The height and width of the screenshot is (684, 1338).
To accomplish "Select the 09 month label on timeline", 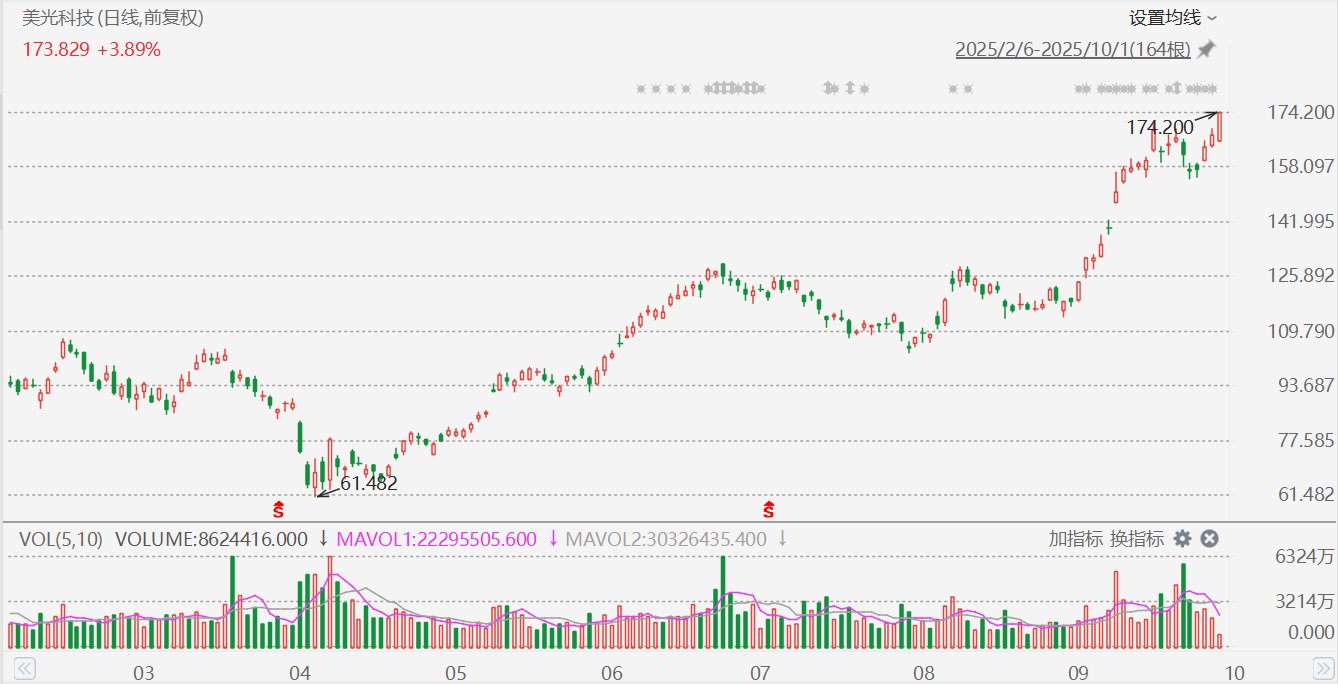I will click(x=1078, y=670).
